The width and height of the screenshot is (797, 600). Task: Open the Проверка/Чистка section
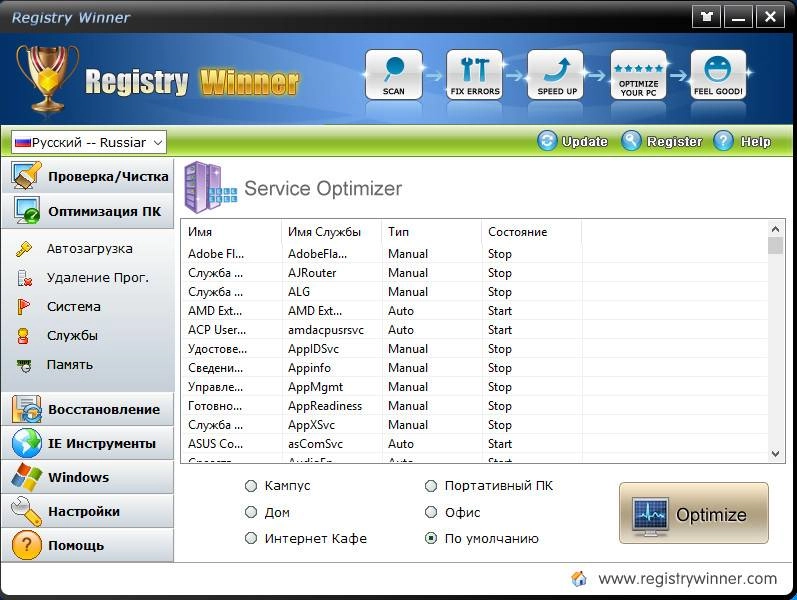87,176
